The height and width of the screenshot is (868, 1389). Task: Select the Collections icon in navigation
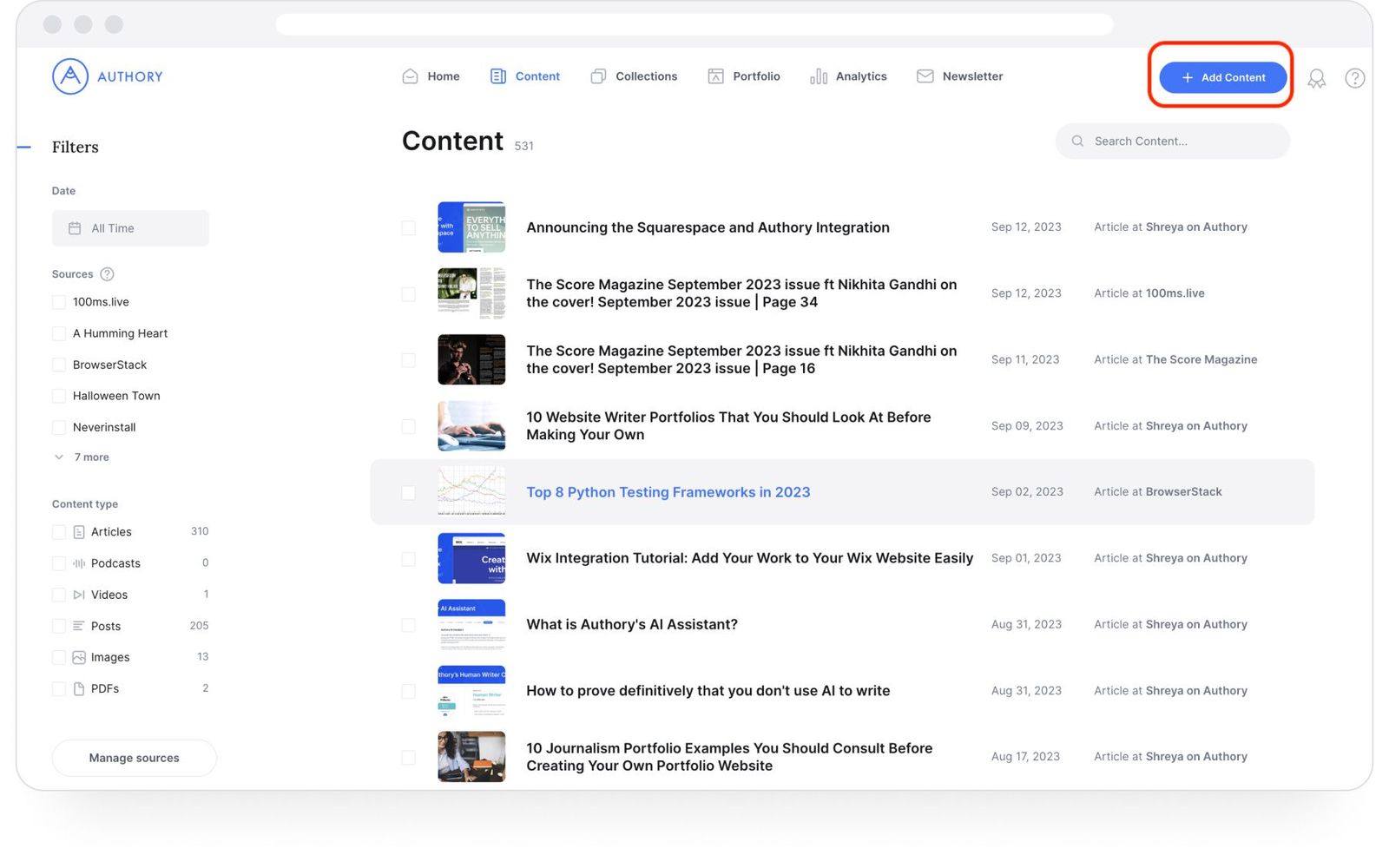[597, 76]
